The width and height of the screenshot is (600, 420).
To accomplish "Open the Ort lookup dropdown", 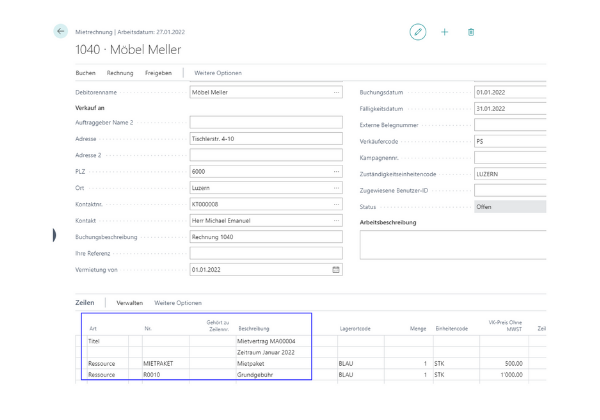I will [x=336, y=187].
